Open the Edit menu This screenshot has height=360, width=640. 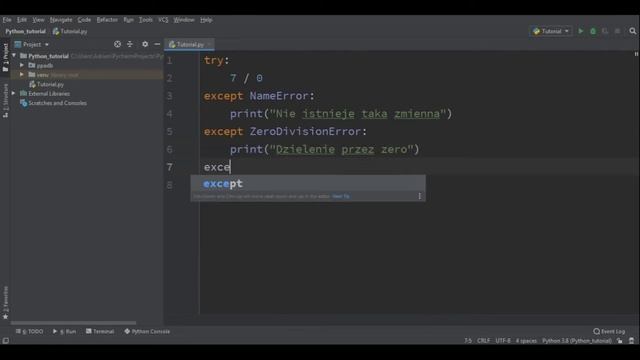22,20
